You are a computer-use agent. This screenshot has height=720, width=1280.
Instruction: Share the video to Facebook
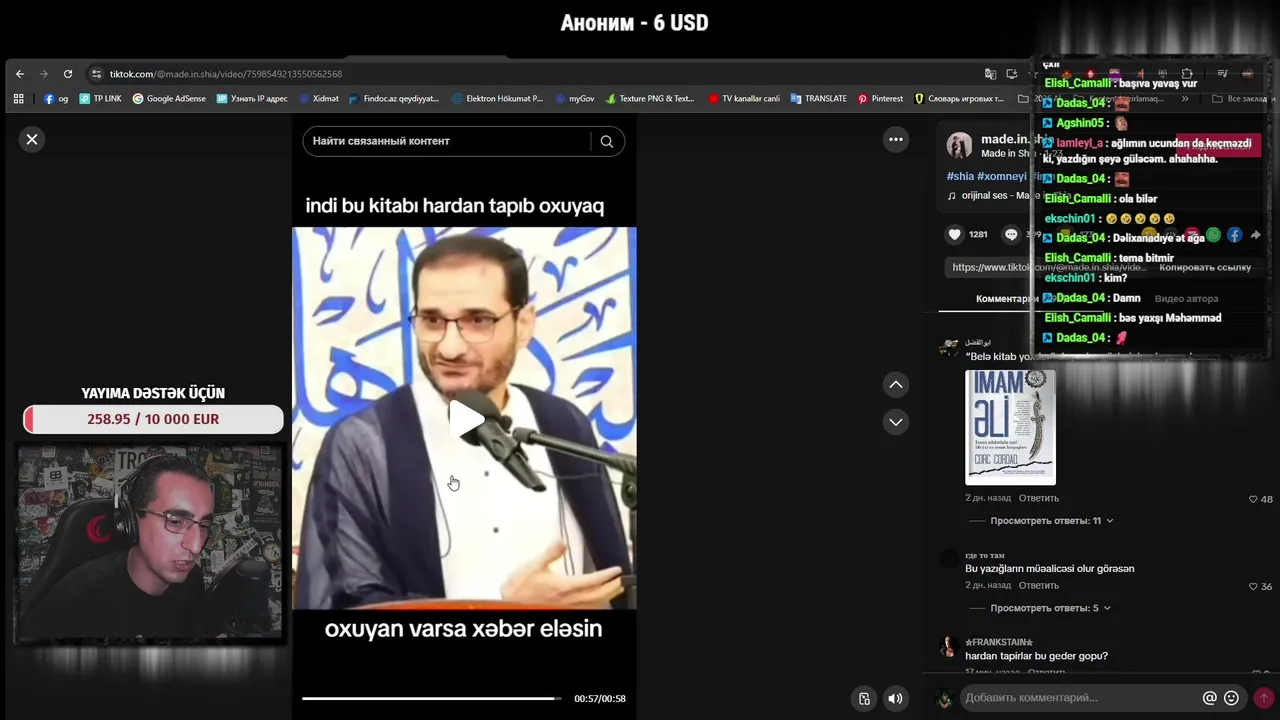(x=1234, y=235)
